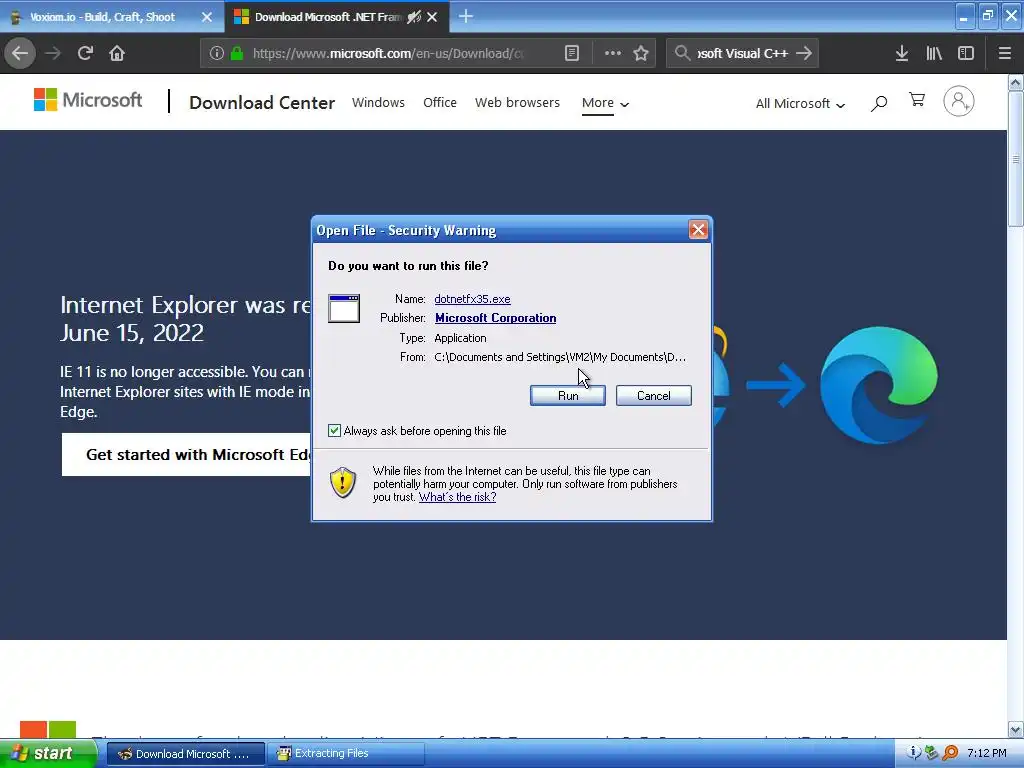Toggle the sidebar icon in toolbar

pyautogui.click(x=966, y=53)
